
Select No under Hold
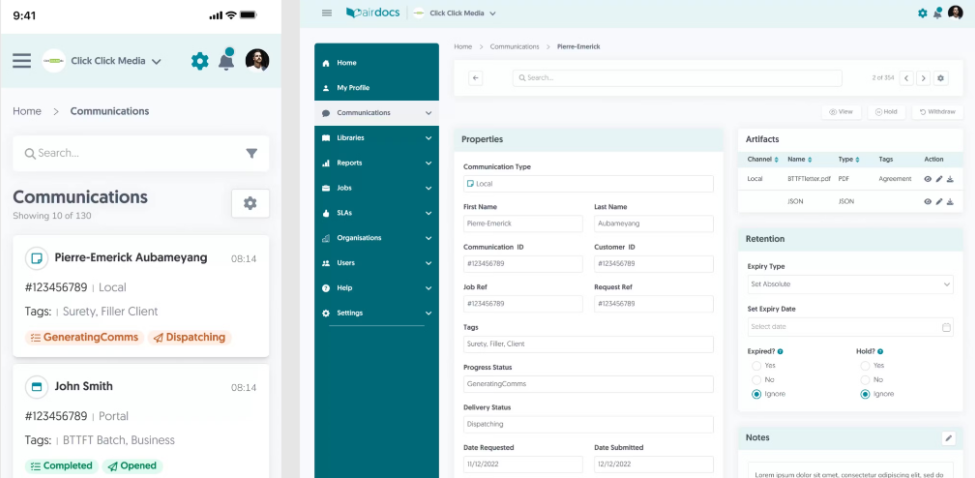pyautogui.click(x=865, y=380)
